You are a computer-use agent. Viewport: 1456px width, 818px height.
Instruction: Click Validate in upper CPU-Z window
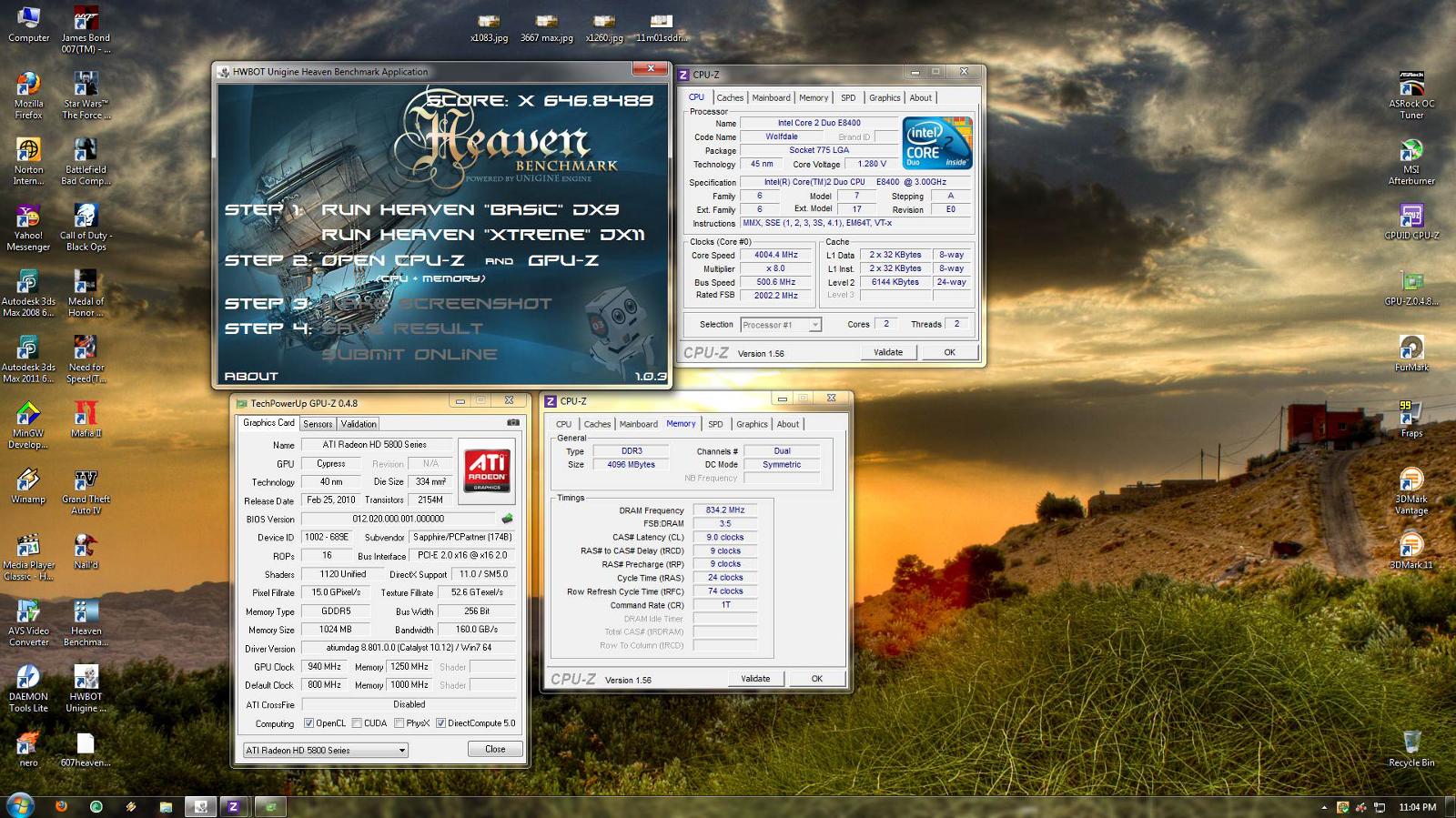pyautogui.click(x=888, y=352)
